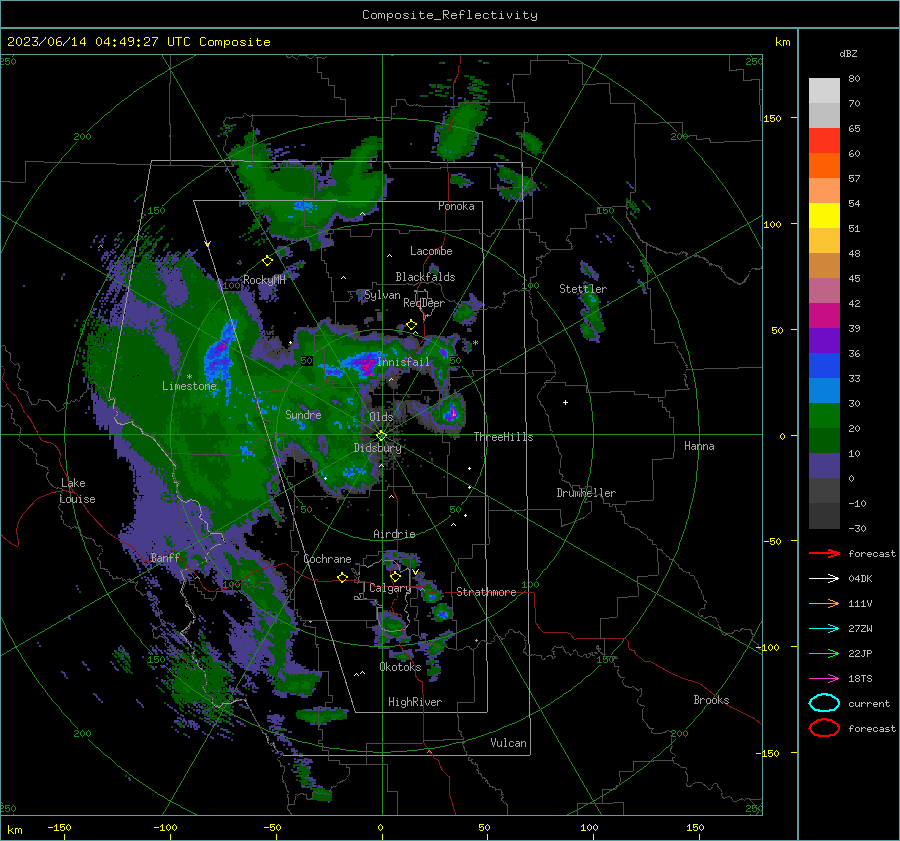Click the yellow diamond marker near RedDeer
Screen dimensions: 900x841
tap(411, 325)
